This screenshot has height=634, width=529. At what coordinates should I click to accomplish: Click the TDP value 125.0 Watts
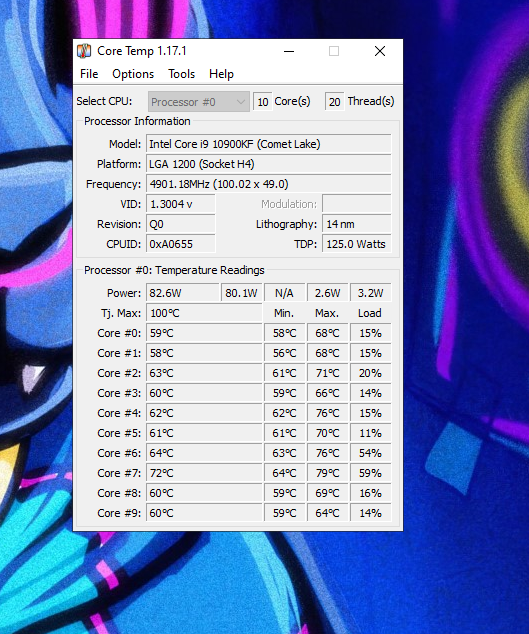357,244
